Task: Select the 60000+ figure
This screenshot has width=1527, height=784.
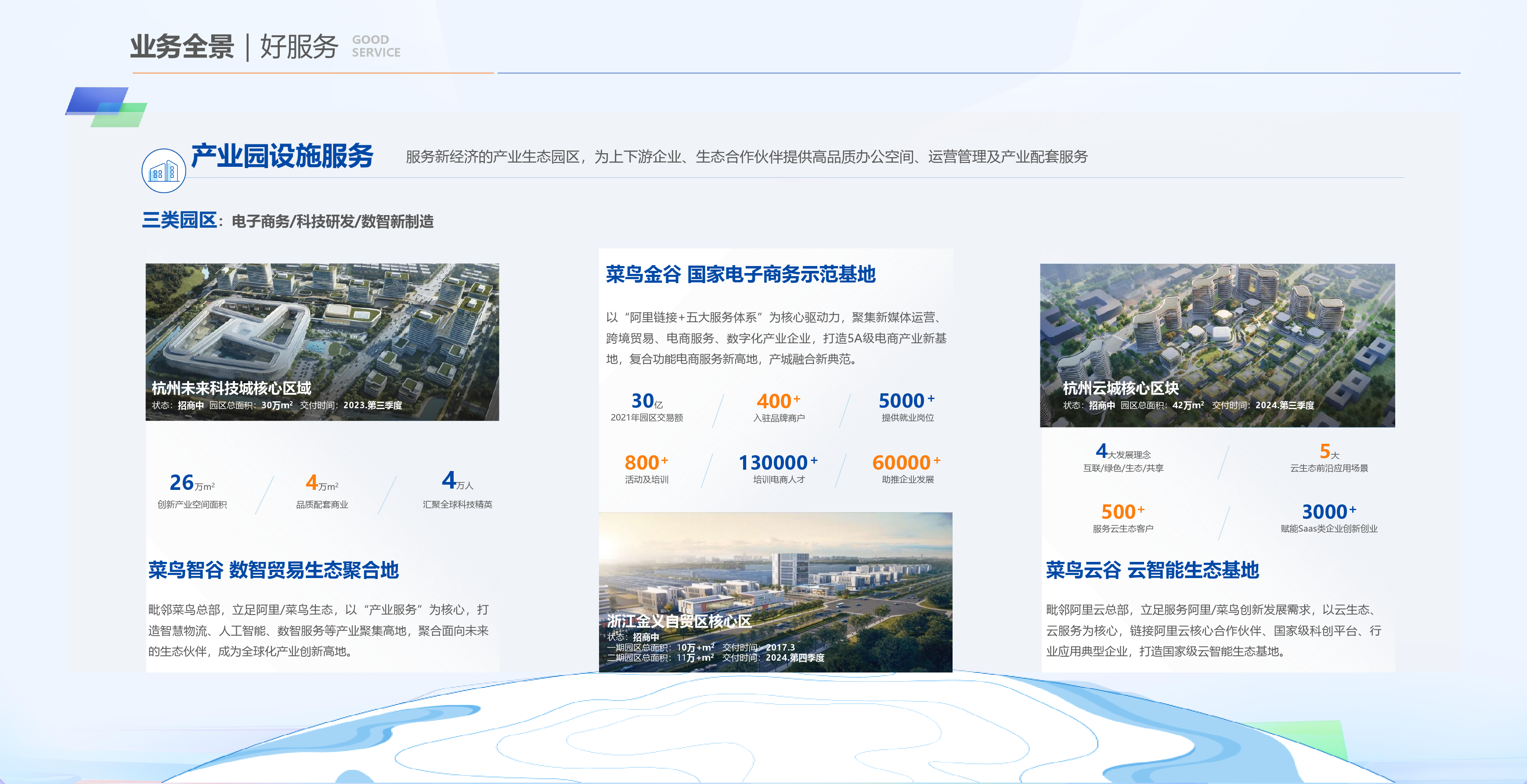Action: pyautogui.click(x=906, y=462)
